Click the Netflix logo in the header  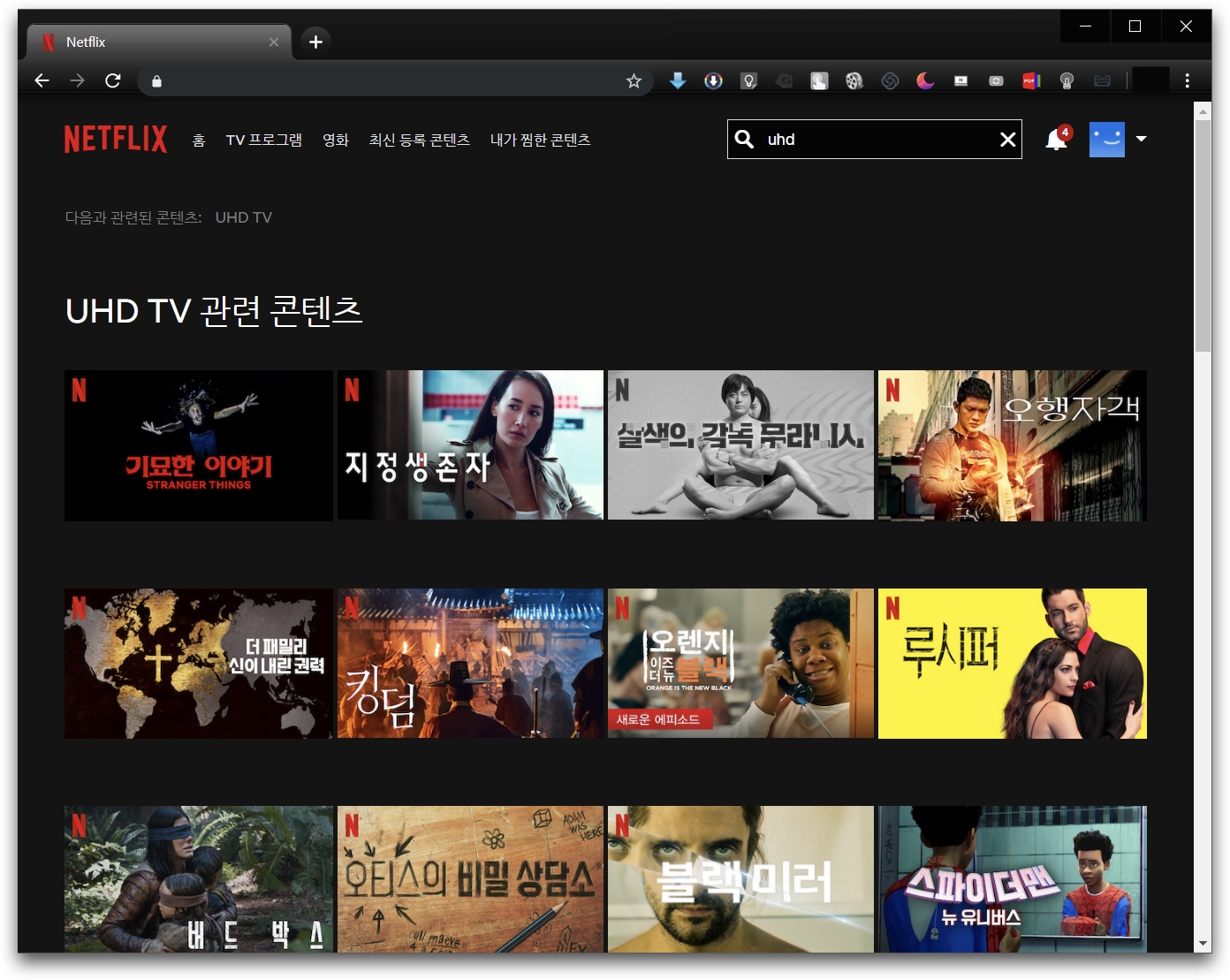[116, 139]
